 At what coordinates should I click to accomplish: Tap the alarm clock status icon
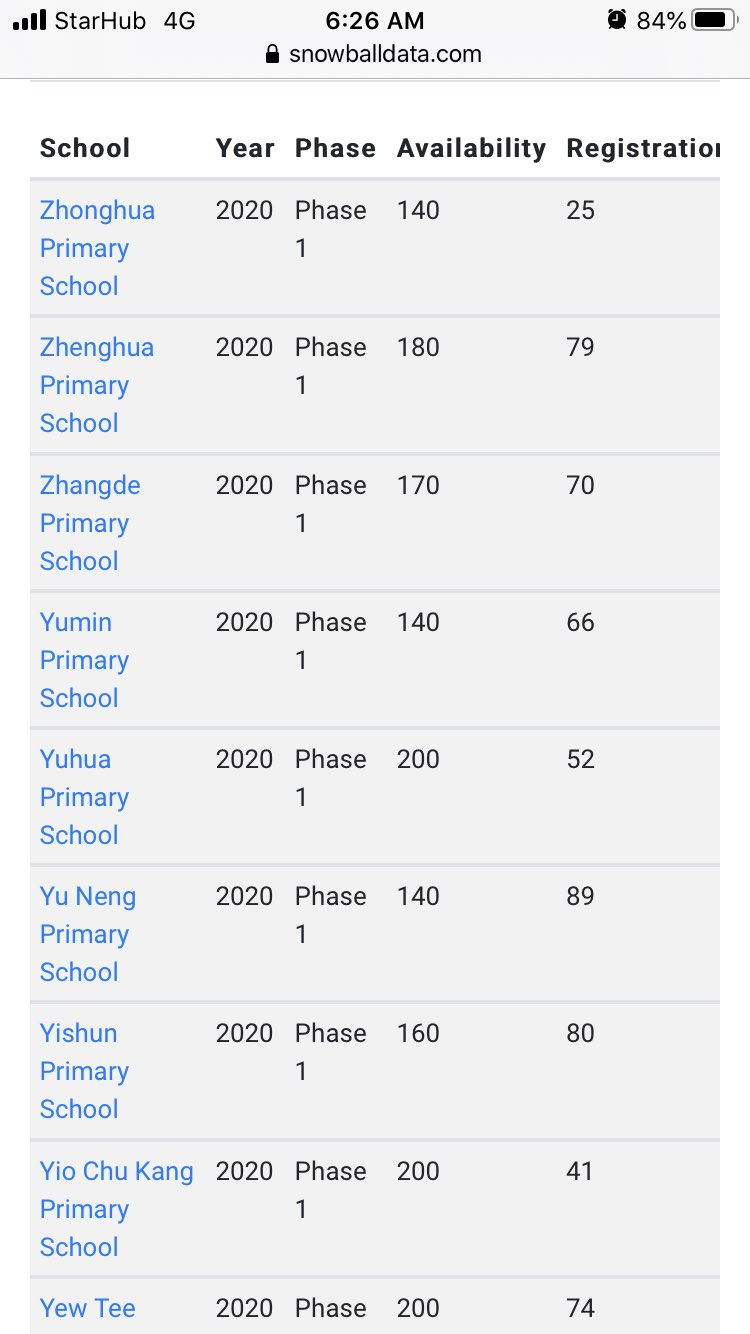[x=617, y=20]
